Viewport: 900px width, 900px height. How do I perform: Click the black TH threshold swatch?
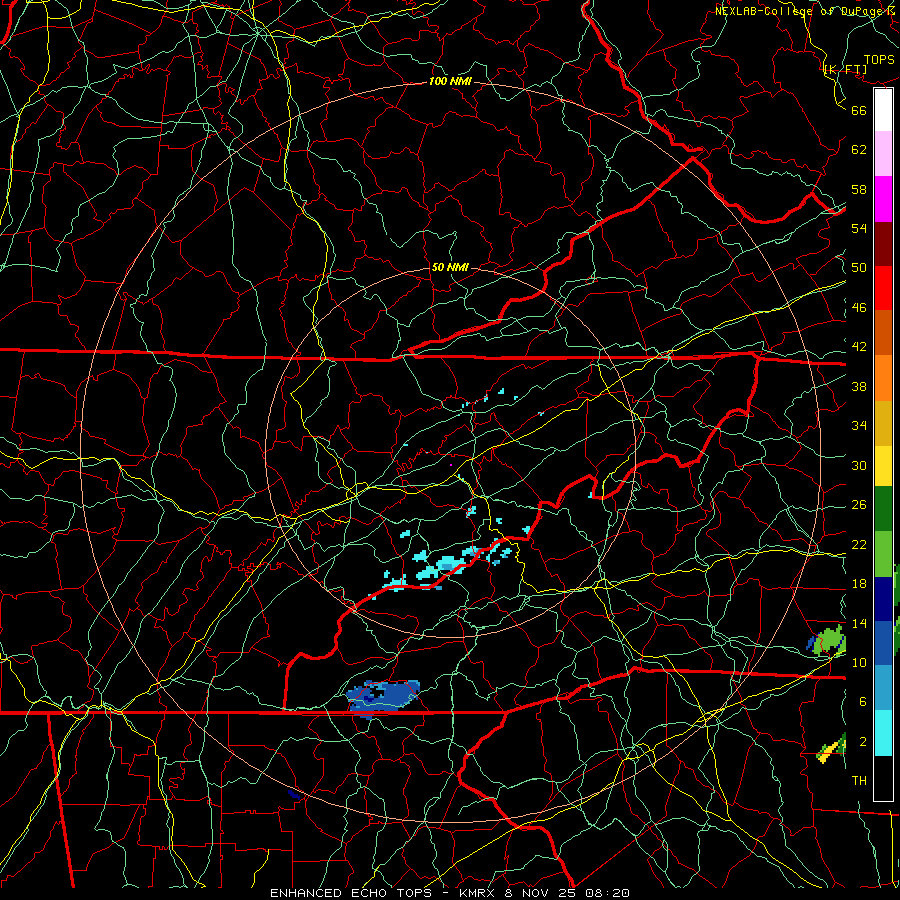click(x=883, y=778)
